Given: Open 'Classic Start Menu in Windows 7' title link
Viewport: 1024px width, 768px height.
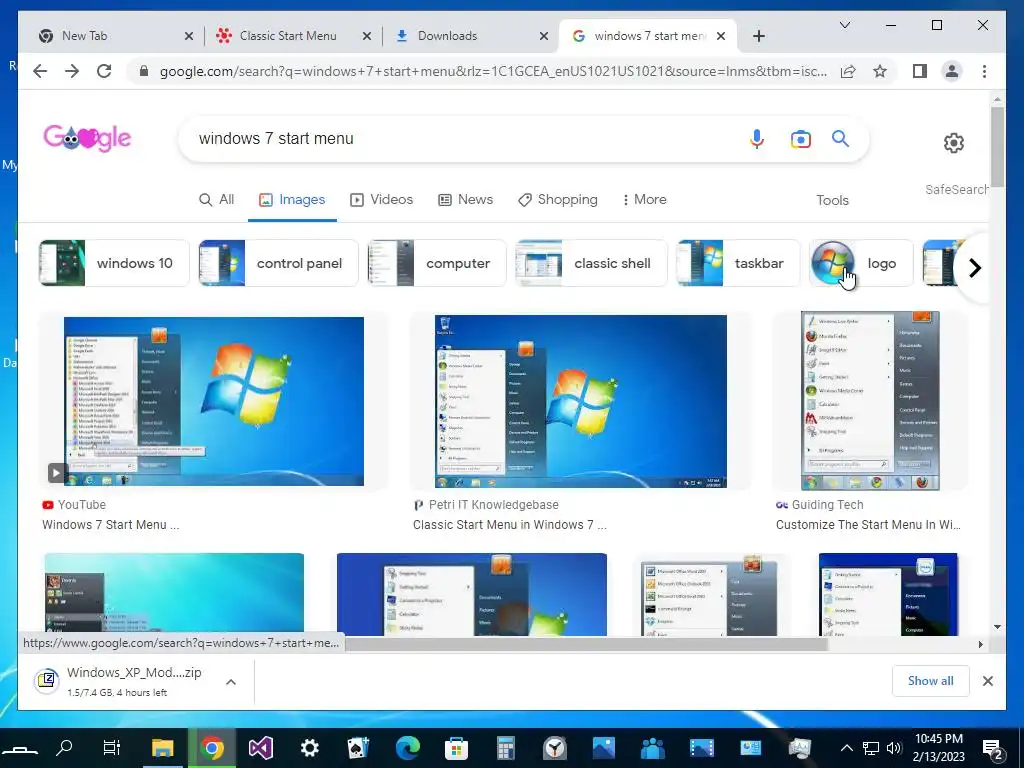Looking at the screenshot, I should pyautogui.click(x=509, y=524).
